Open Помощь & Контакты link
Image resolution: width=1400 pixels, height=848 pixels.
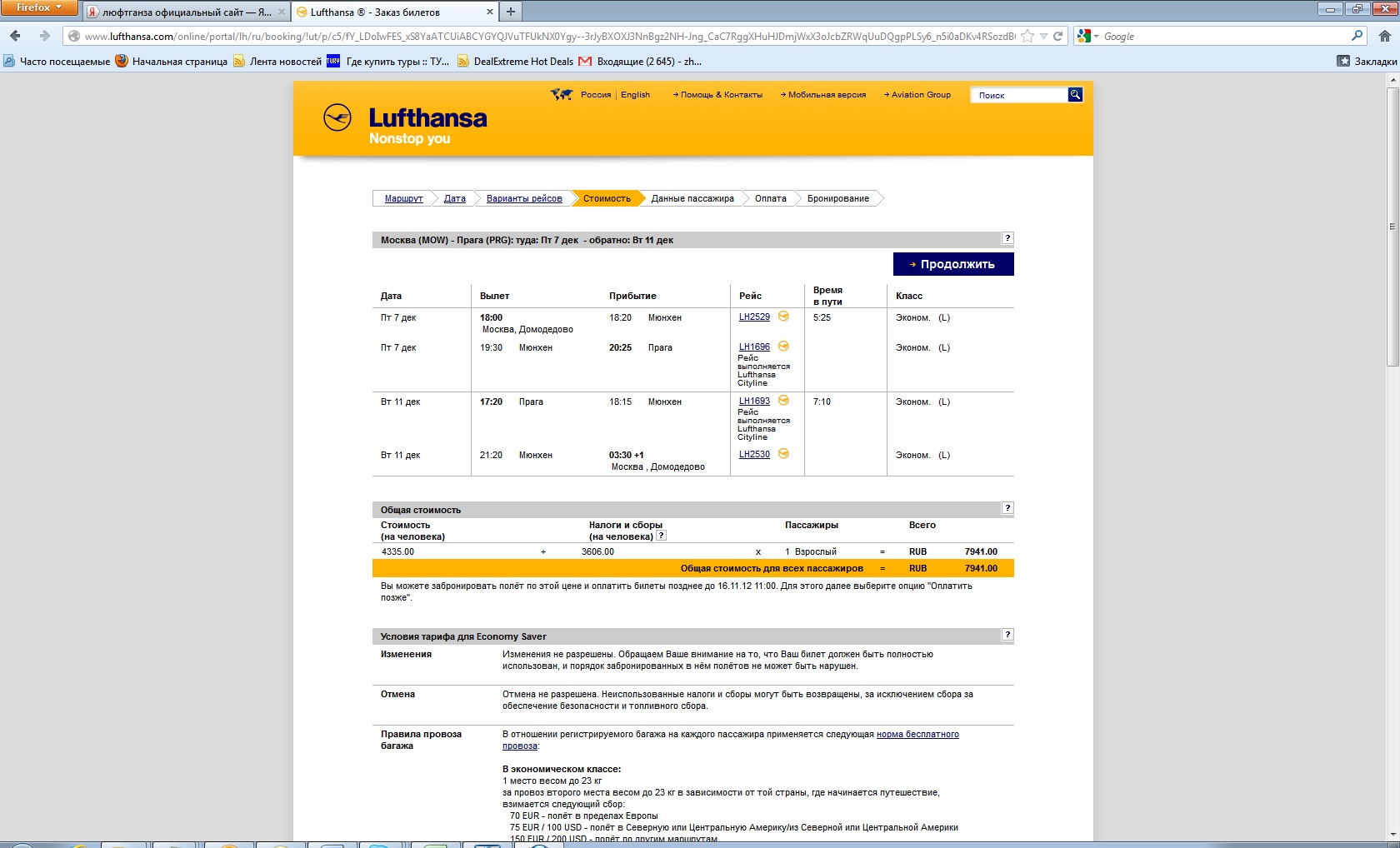click(717, 95)
